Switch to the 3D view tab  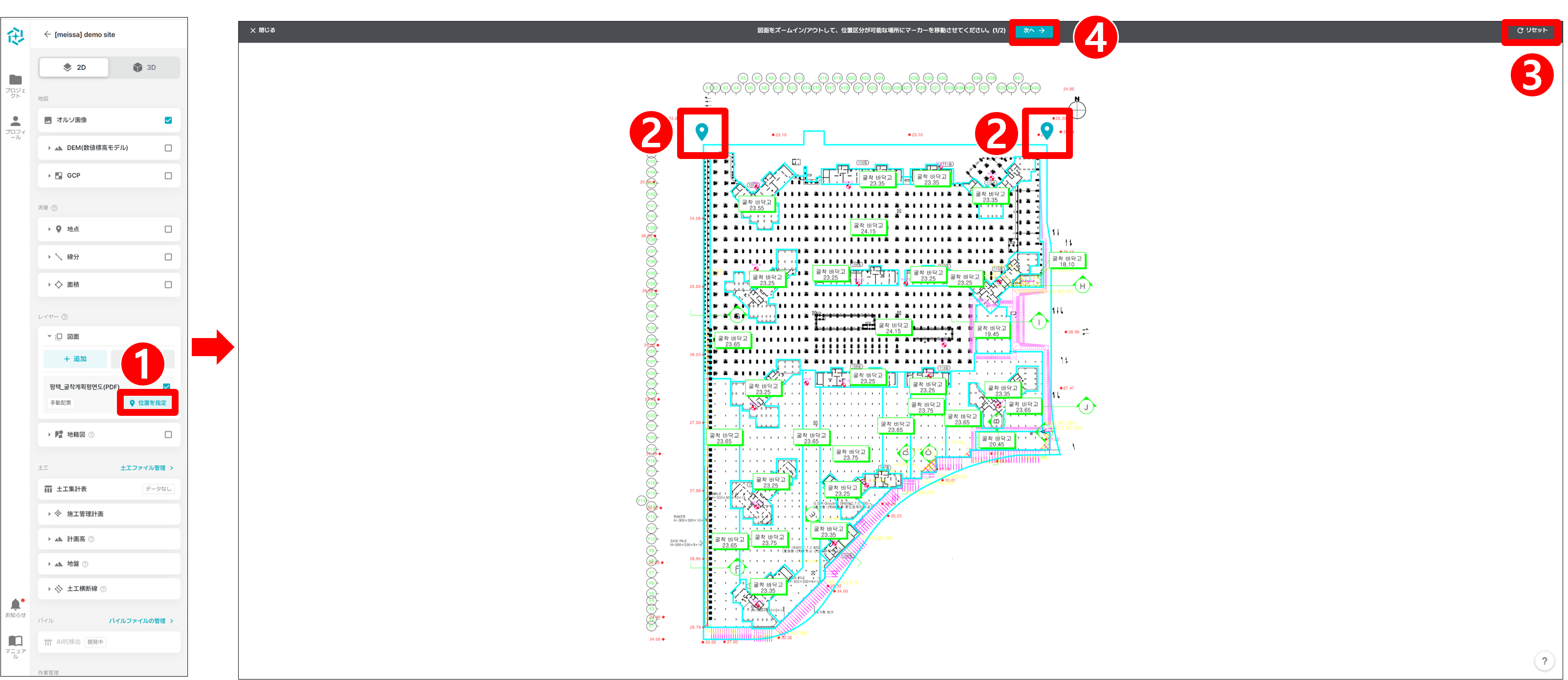pyautogui.click(x=144, y=68)
